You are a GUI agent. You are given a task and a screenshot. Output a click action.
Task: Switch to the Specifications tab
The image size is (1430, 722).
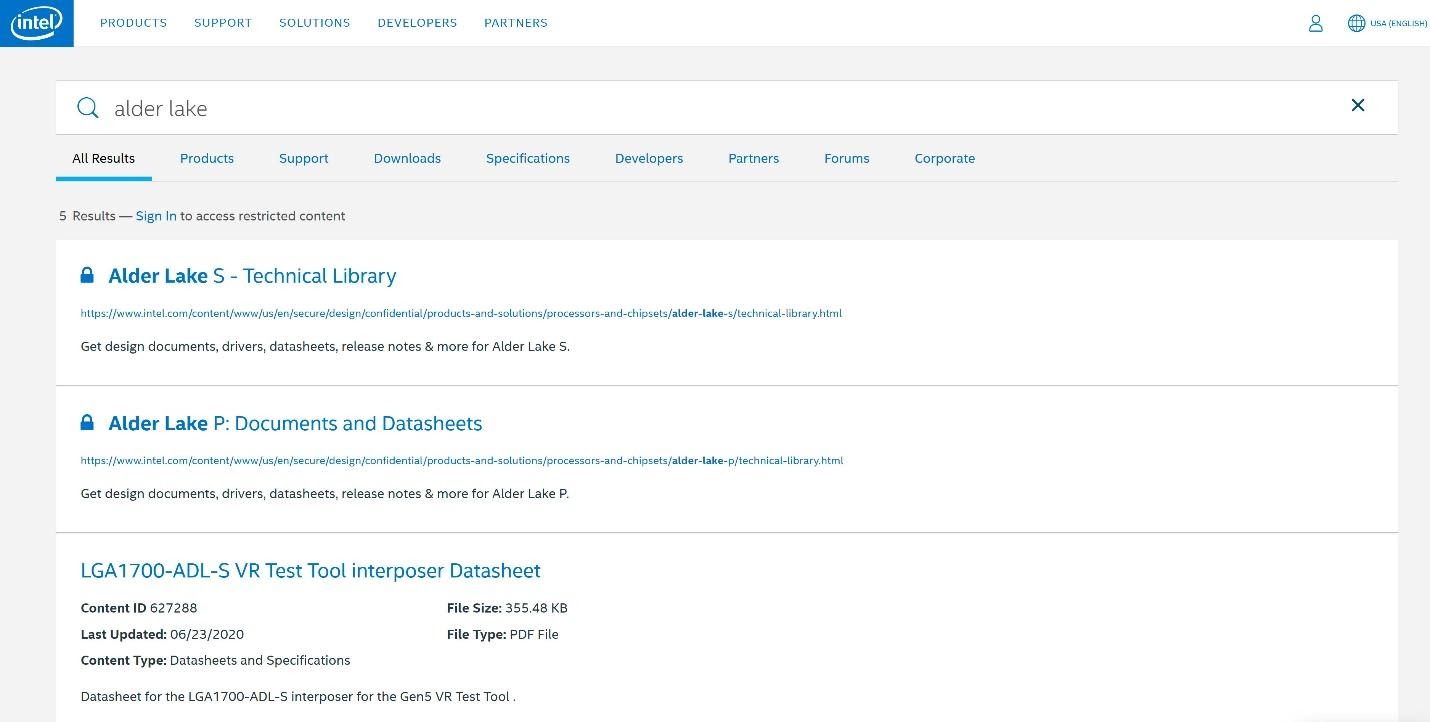(528, 158)
